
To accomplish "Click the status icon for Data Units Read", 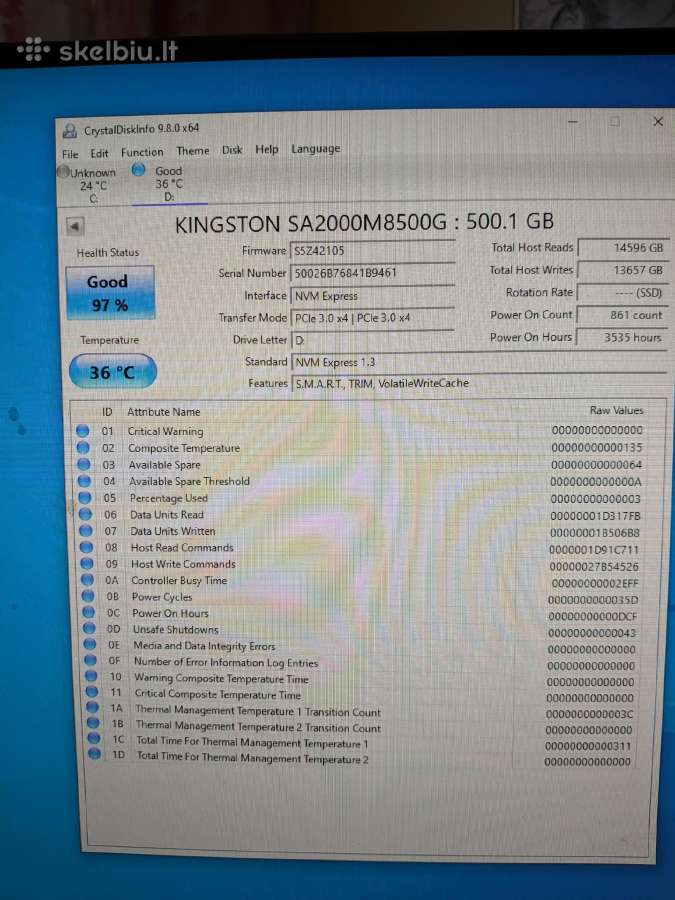I will click(x=86, y=514).
